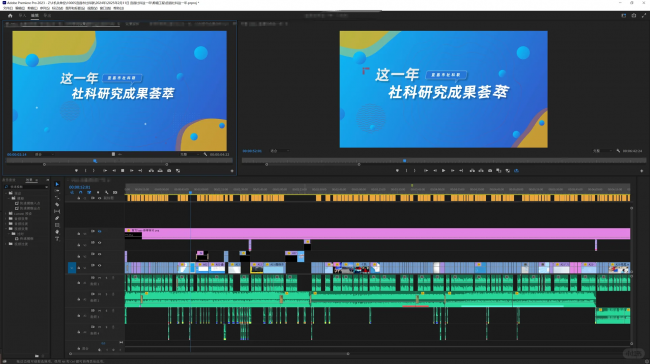Viewport: 650px width, 364px height.
Task: Toggle eye visibility of top pink video track
Action: point(99,231)
